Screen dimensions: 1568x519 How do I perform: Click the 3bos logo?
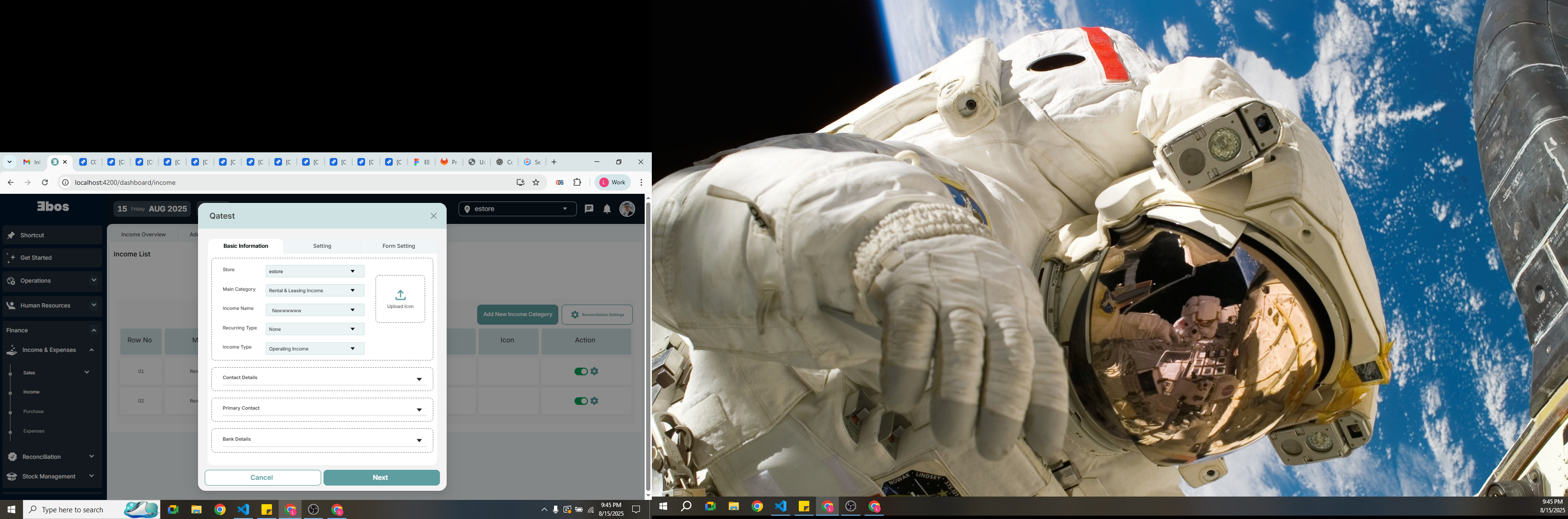point(53,207)
